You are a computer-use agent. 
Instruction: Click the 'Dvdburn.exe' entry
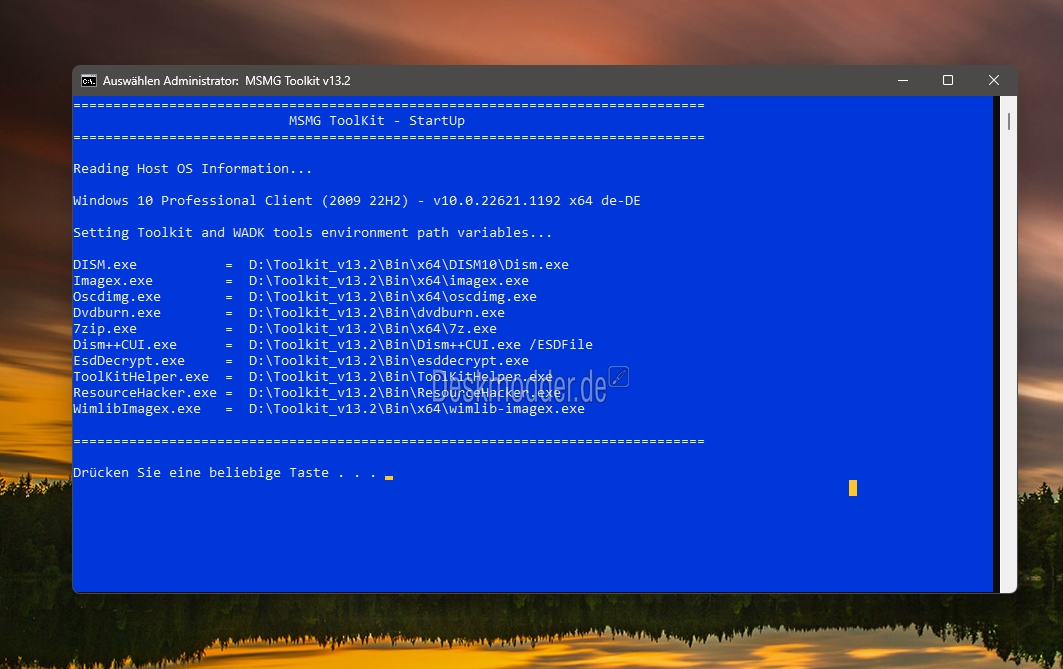(x=117, y=312)
